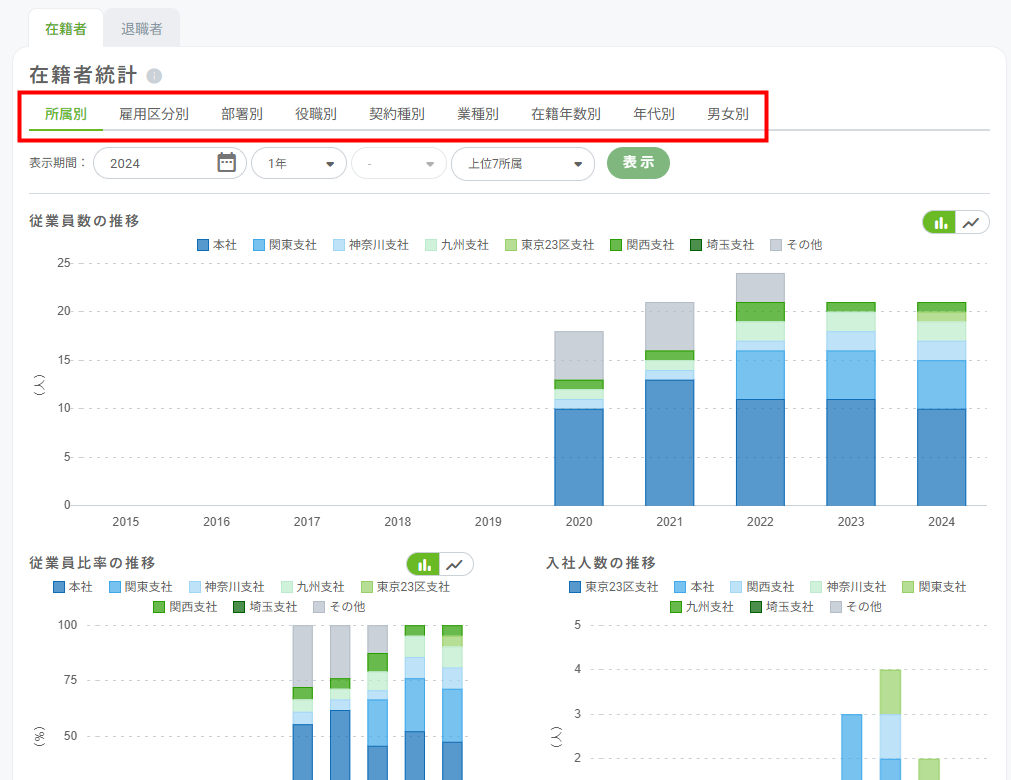Toggle 本社 legend in 入社人数の推移
The height and width of the screenshot is (780, 1011).
point(694,587)
